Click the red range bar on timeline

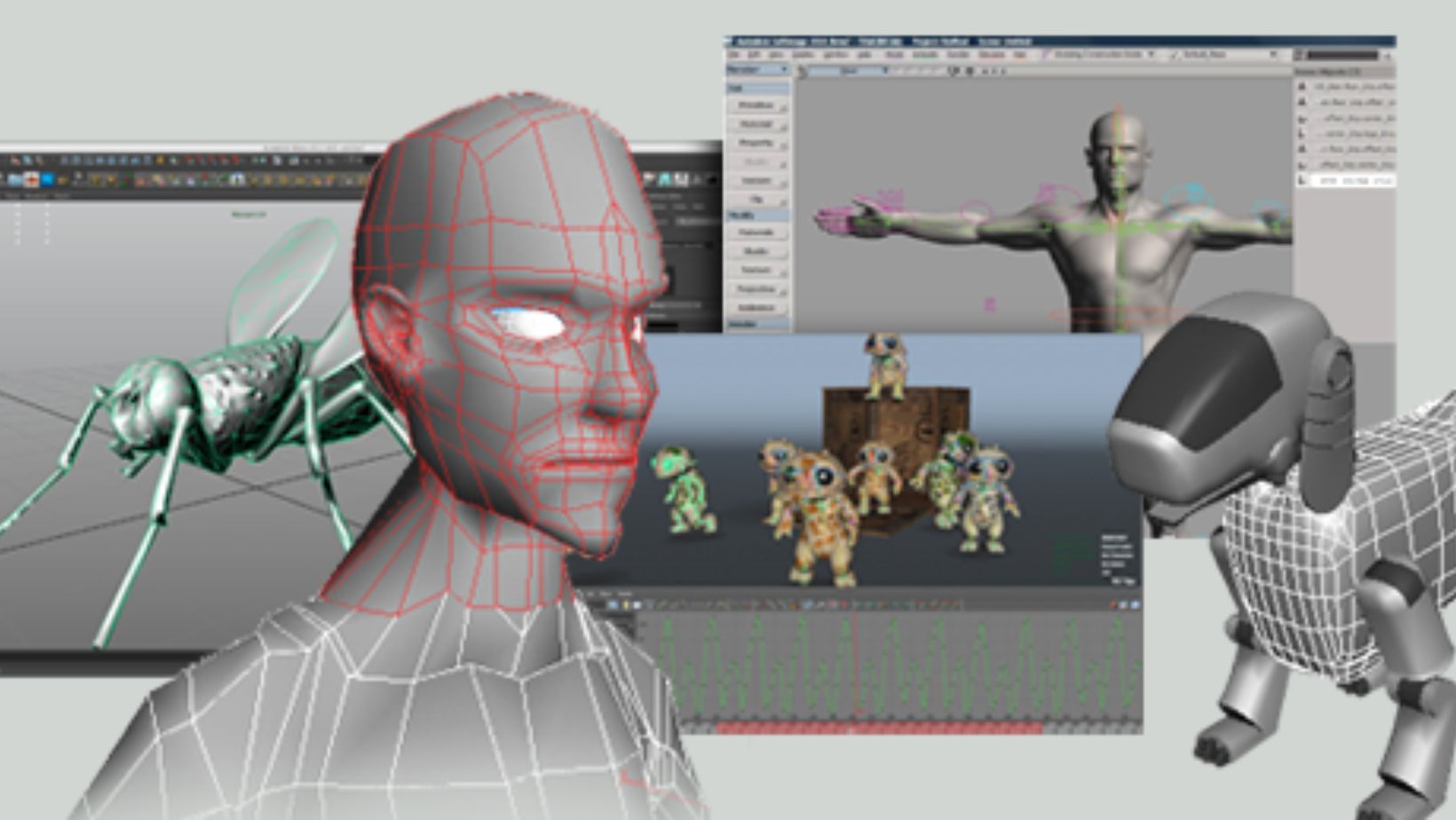coord(879,728)
